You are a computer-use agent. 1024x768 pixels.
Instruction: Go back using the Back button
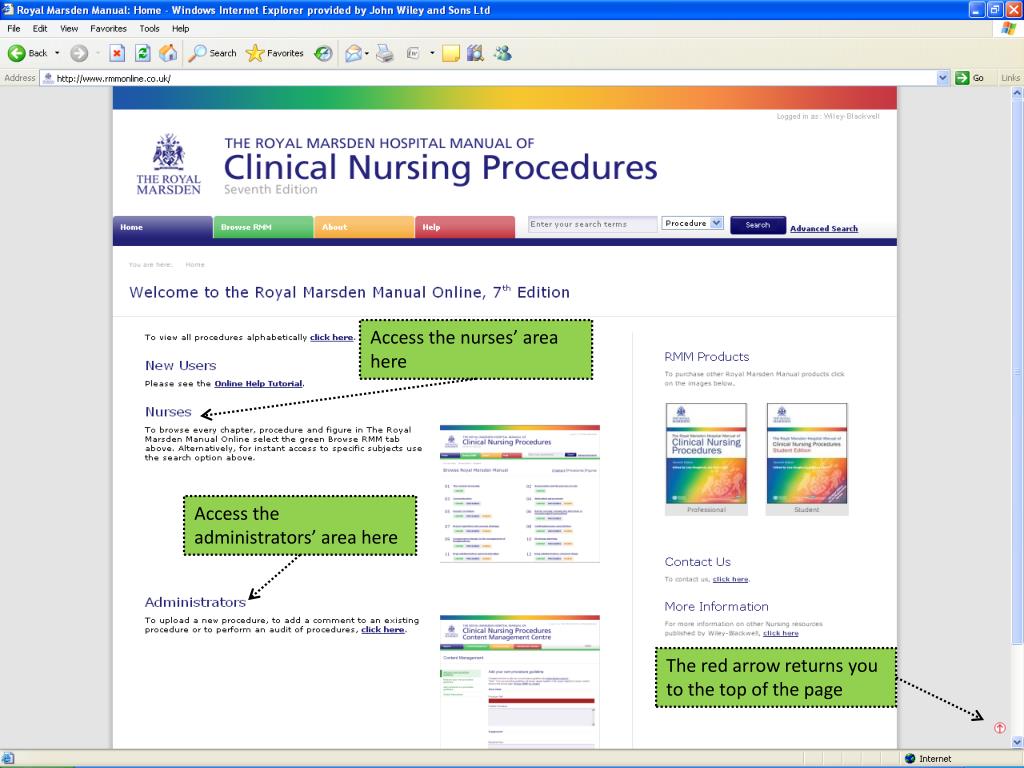click(27, 53)
